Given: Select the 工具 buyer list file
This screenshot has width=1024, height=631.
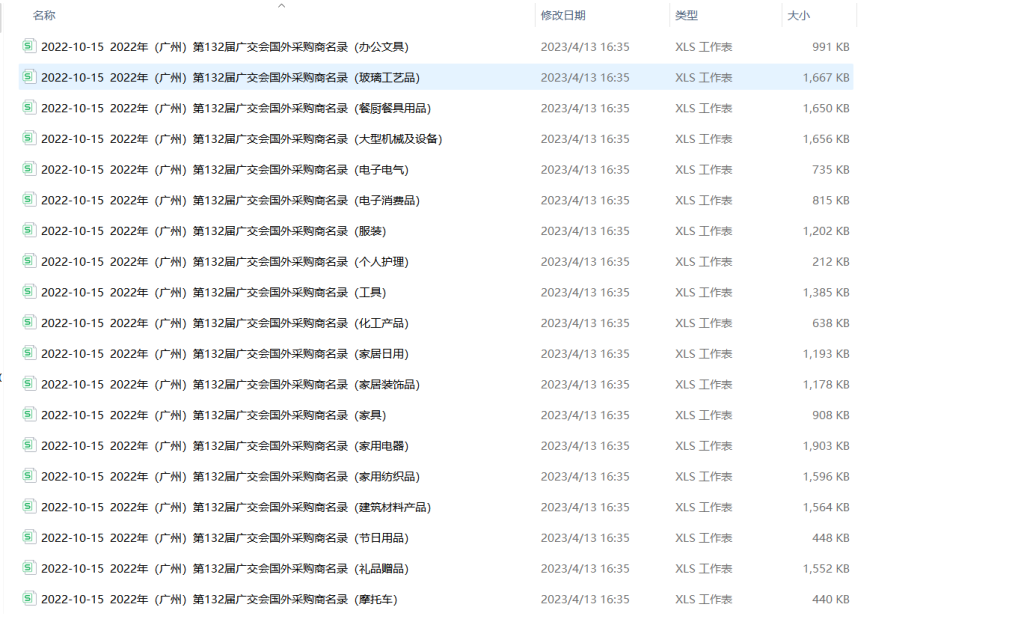Looking at the screenshot, I should point(213,292).
